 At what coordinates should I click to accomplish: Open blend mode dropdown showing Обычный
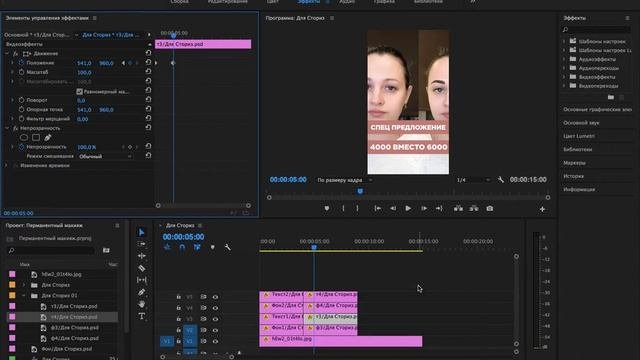pyautogui.click(x=105, y=156)
